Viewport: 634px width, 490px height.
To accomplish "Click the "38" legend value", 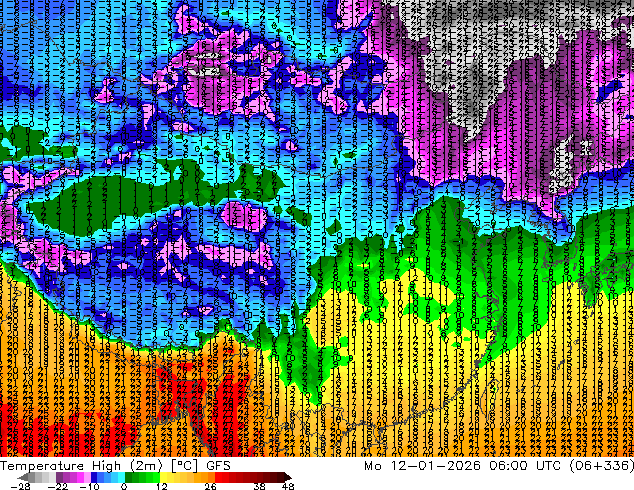I will tap(260, 486).
